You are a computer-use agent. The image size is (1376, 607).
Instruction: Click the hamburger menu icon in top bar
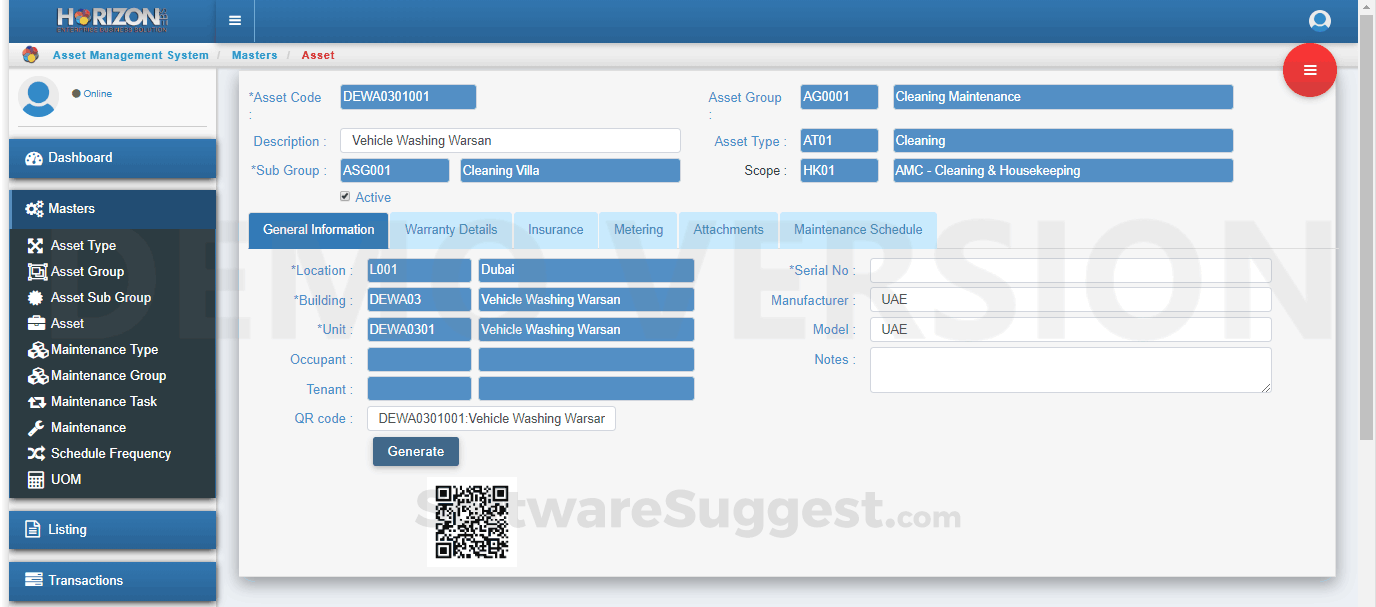pyautogui.click(x=234, y=20)
